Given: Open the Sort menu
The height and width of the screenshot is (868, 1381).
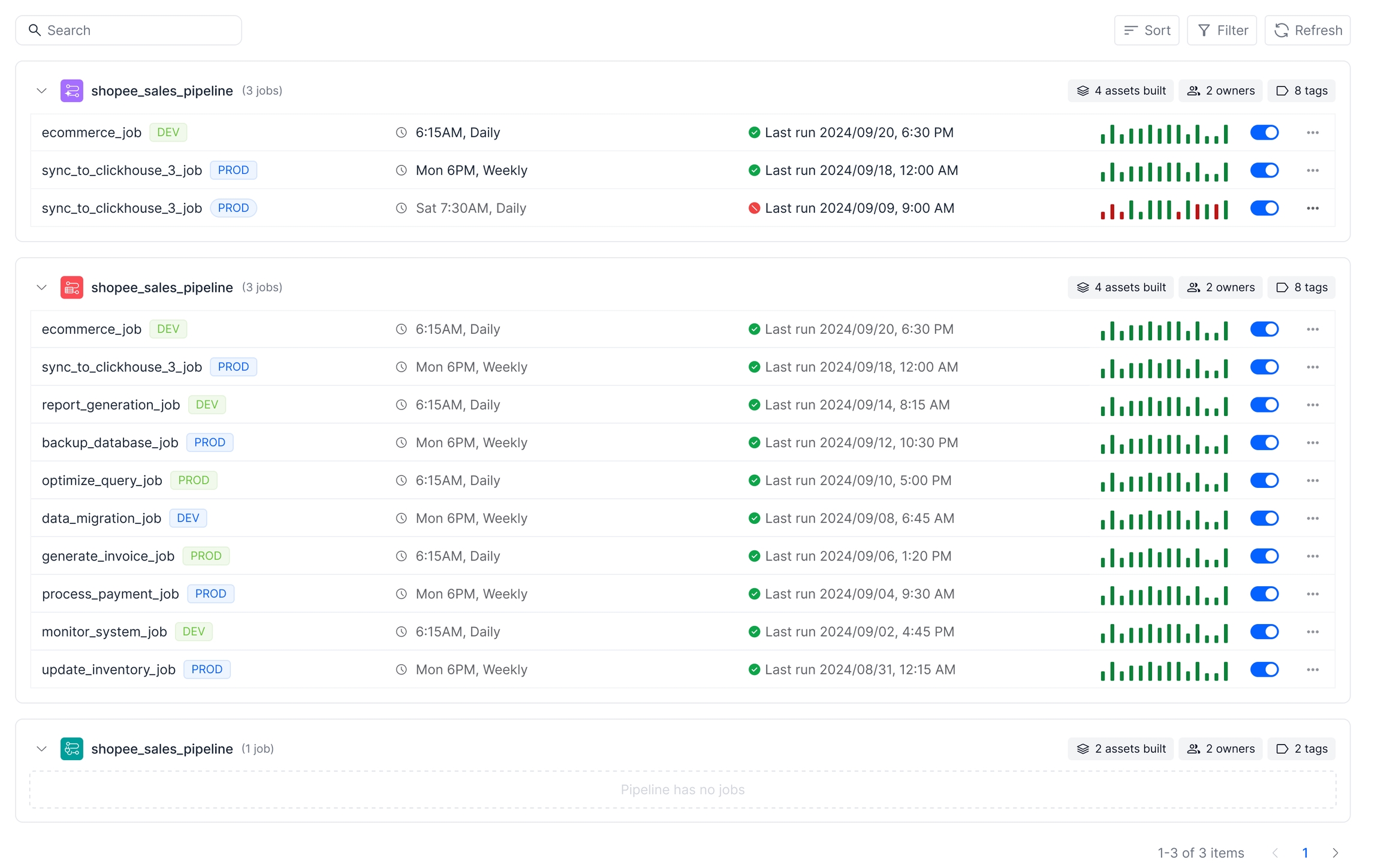Looking at the screenshot, I should coord(1146,30).
